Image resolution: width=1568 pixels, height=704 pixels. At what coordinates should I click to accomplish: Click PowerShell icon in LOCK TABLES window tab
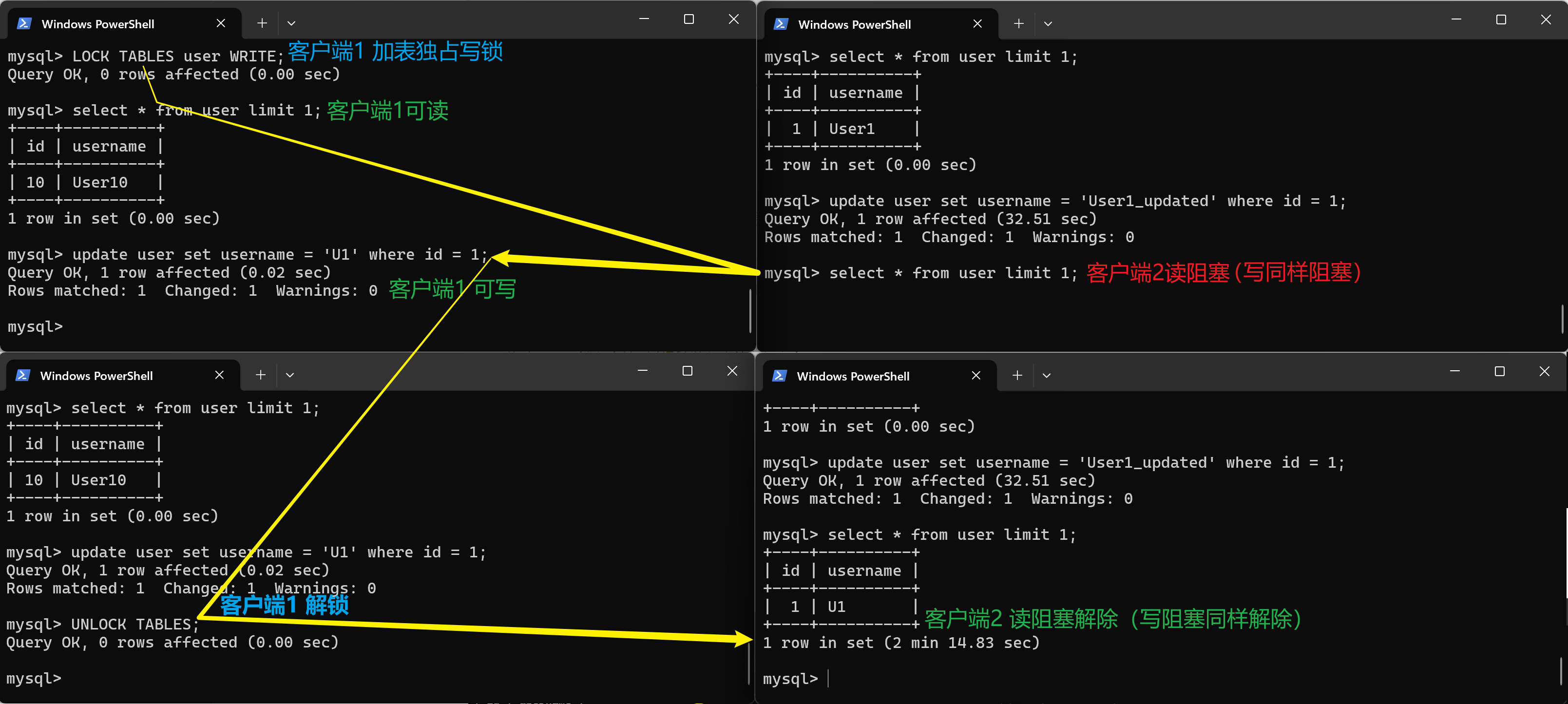coord(24,24)
